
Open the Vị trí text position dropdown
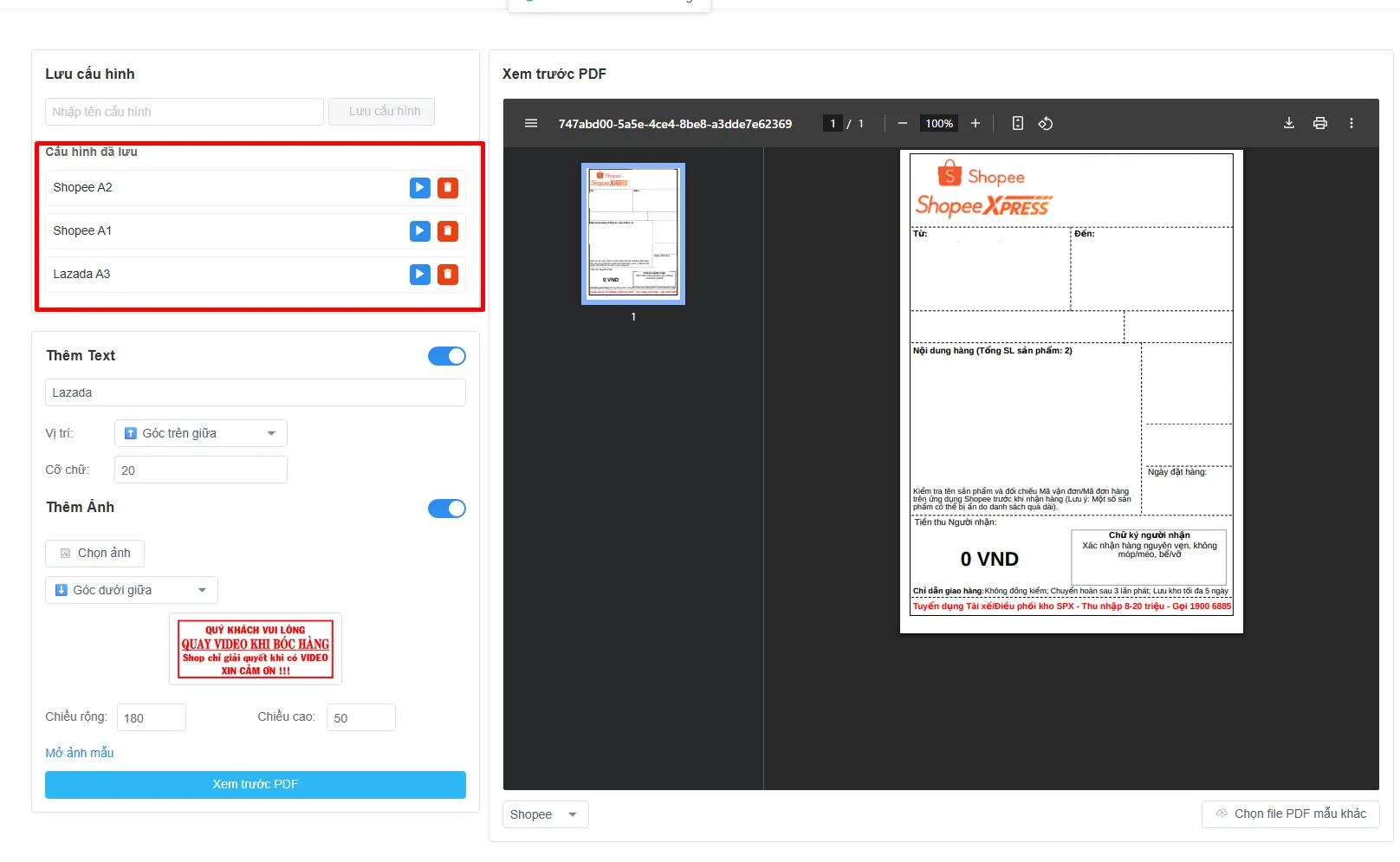[201, 433]
